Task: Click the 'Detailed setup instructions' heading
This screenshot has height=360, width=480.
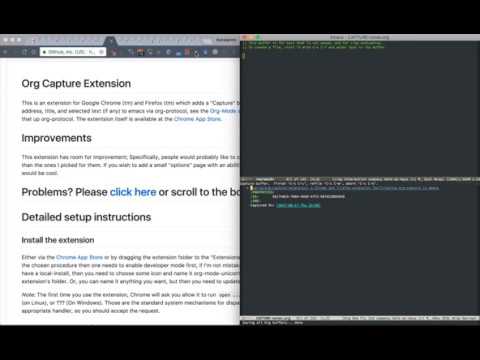Action: pos(86,217)
